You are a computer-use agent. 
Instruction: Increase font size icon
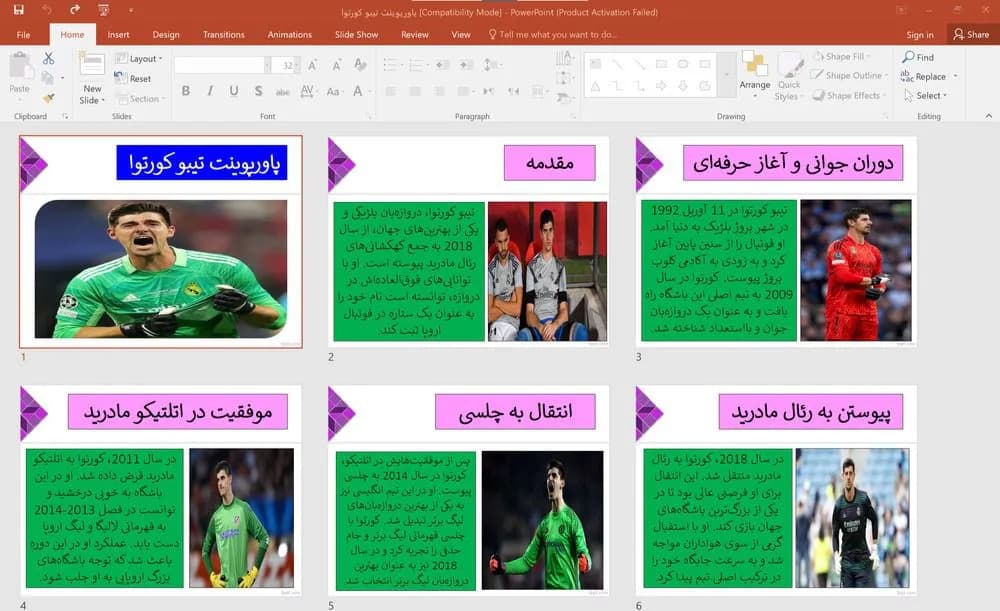coord(312,65)
